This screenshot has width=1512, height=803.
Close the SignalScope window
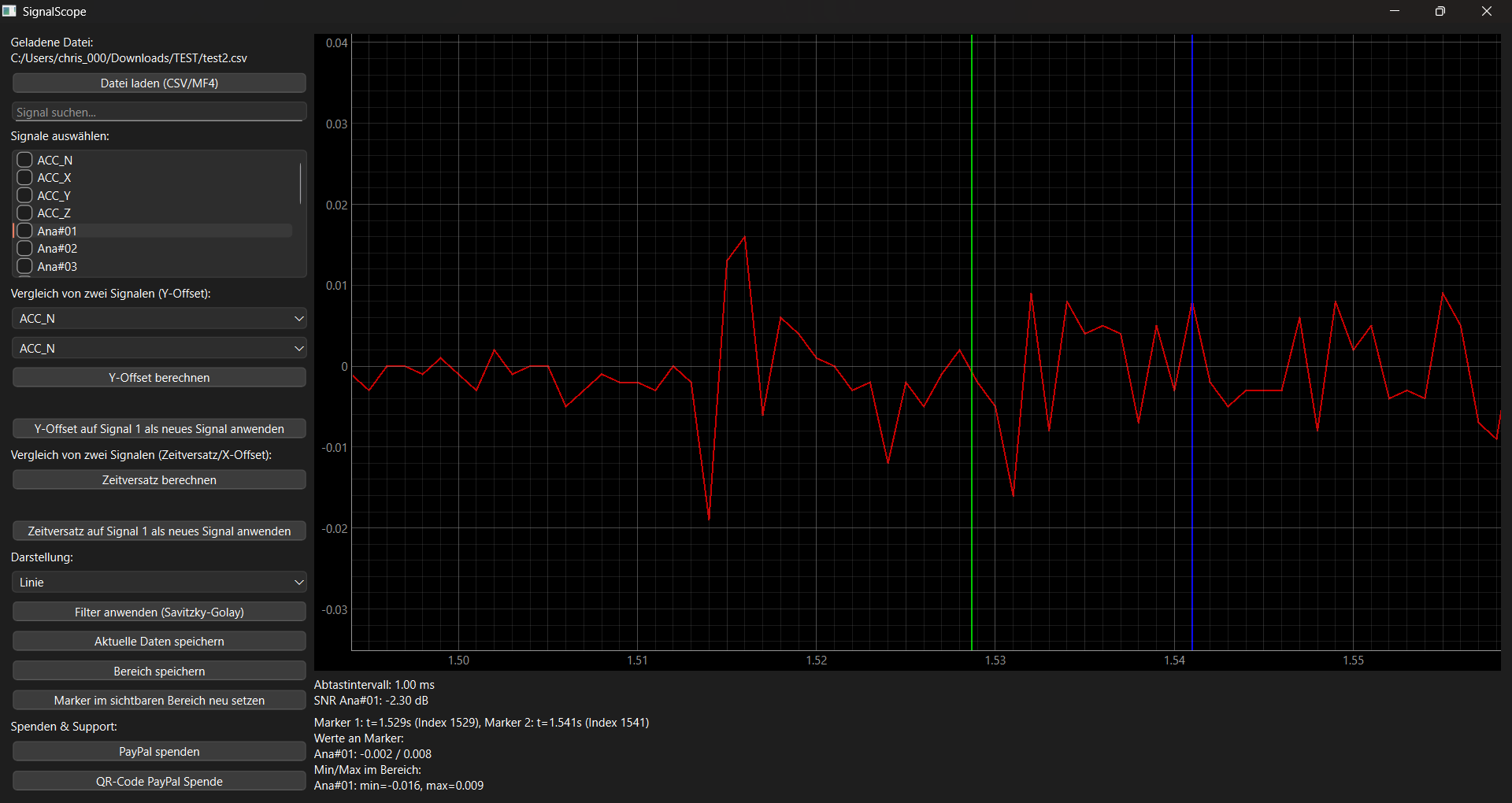coord(1487,11)
